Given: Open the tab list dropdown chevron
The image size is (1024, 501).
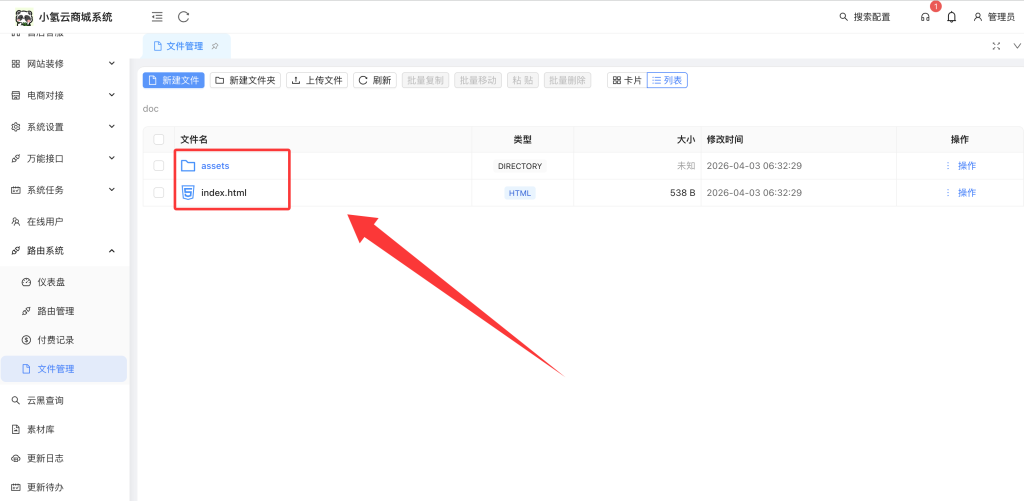Looking at the screenshot, I should (1016, 46).
